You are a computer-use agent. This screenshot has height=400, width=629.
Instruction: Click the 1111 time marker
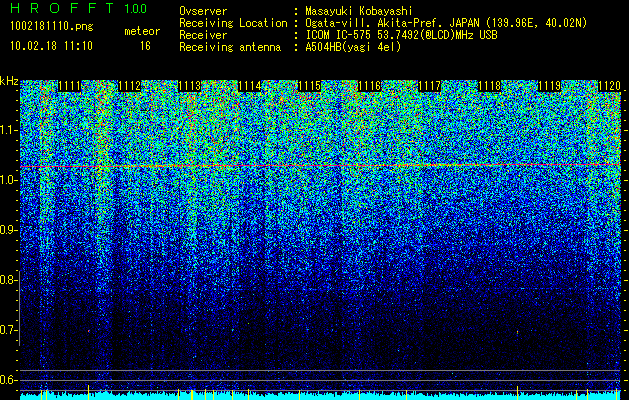tap(69, 86)
